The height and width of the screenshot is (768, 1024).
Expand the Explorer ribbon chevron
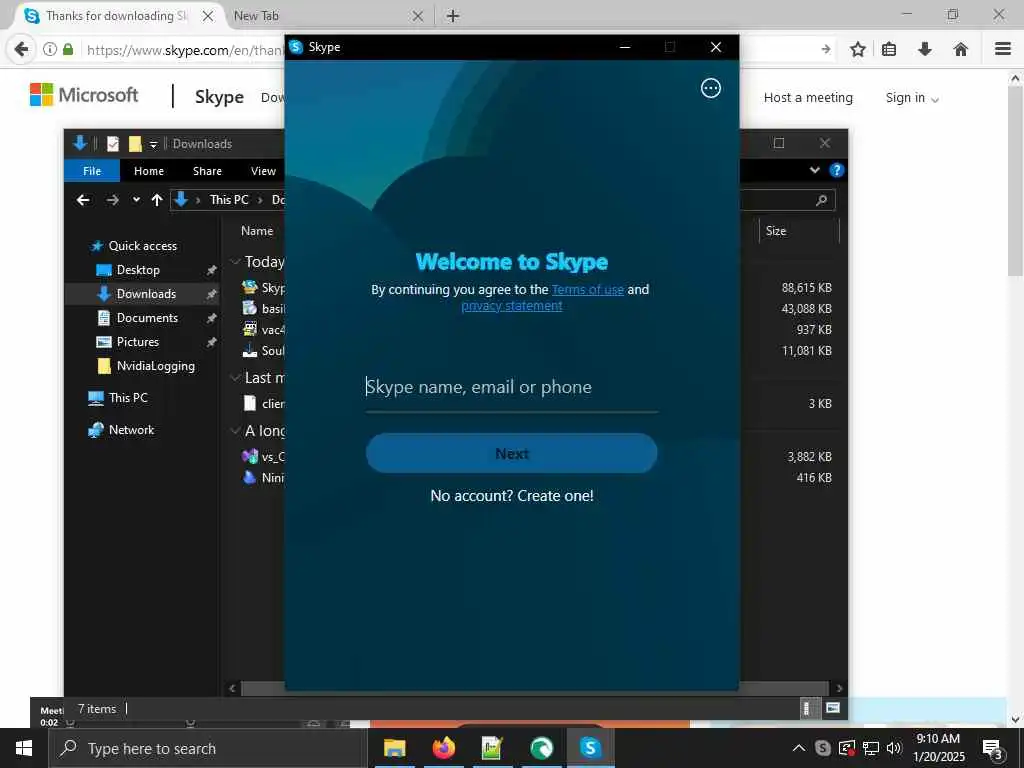(814, 170)
